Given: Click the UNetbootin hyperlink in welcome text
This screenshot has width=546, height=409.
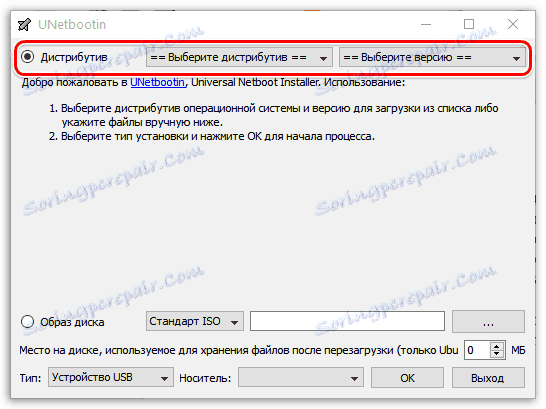Looking at the screenshot, I should pos(157,82).
